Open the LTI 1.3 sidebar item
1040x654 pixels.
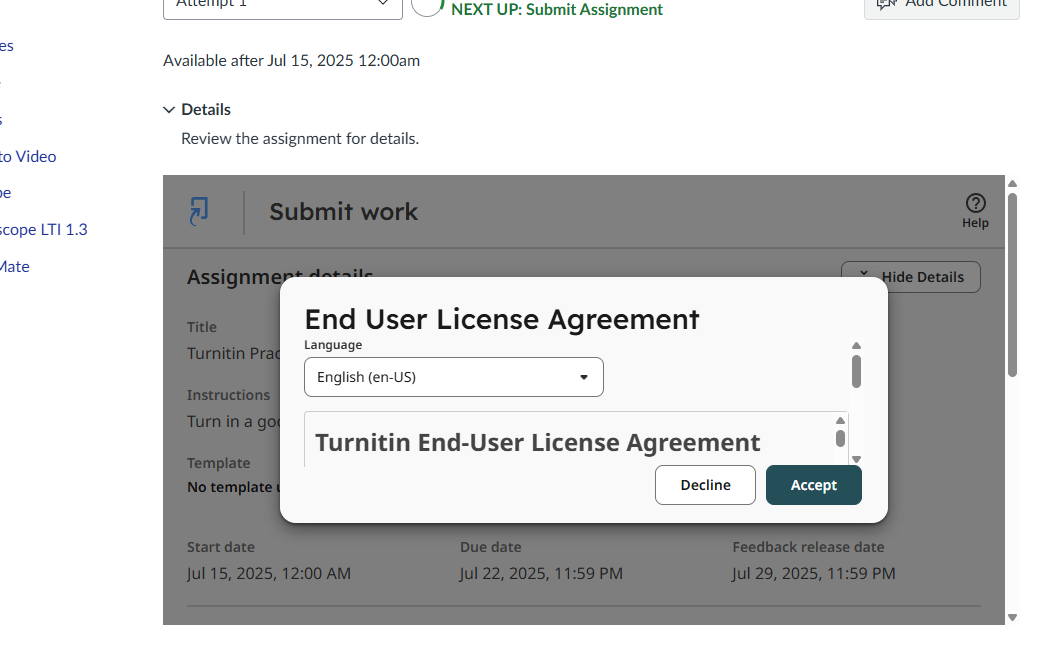44,229
